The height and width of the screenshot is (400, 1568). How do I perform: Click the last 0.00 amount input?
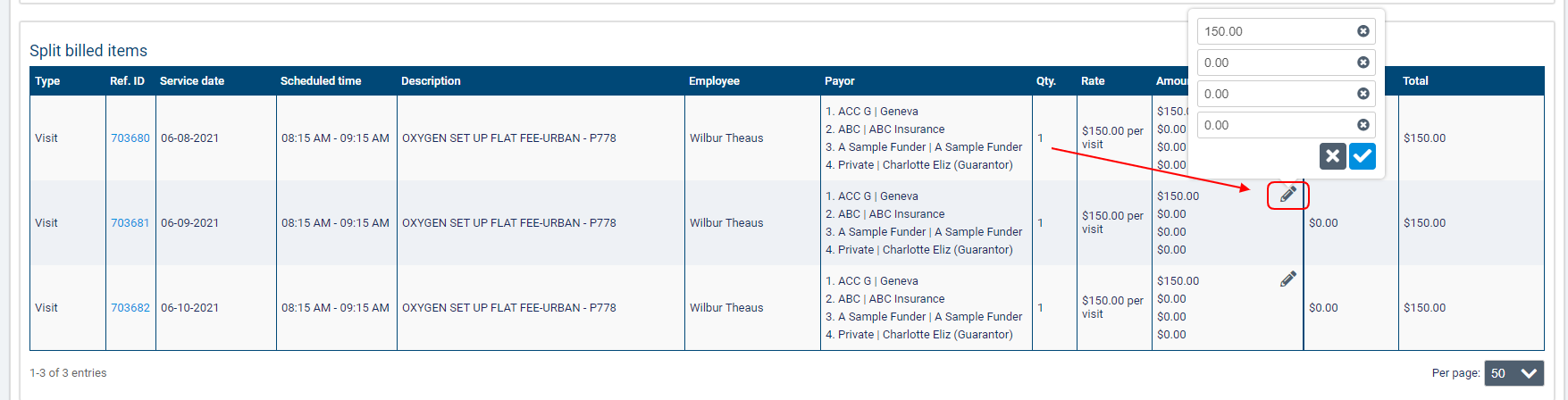pyautogui.click(x=1273, y=125)
